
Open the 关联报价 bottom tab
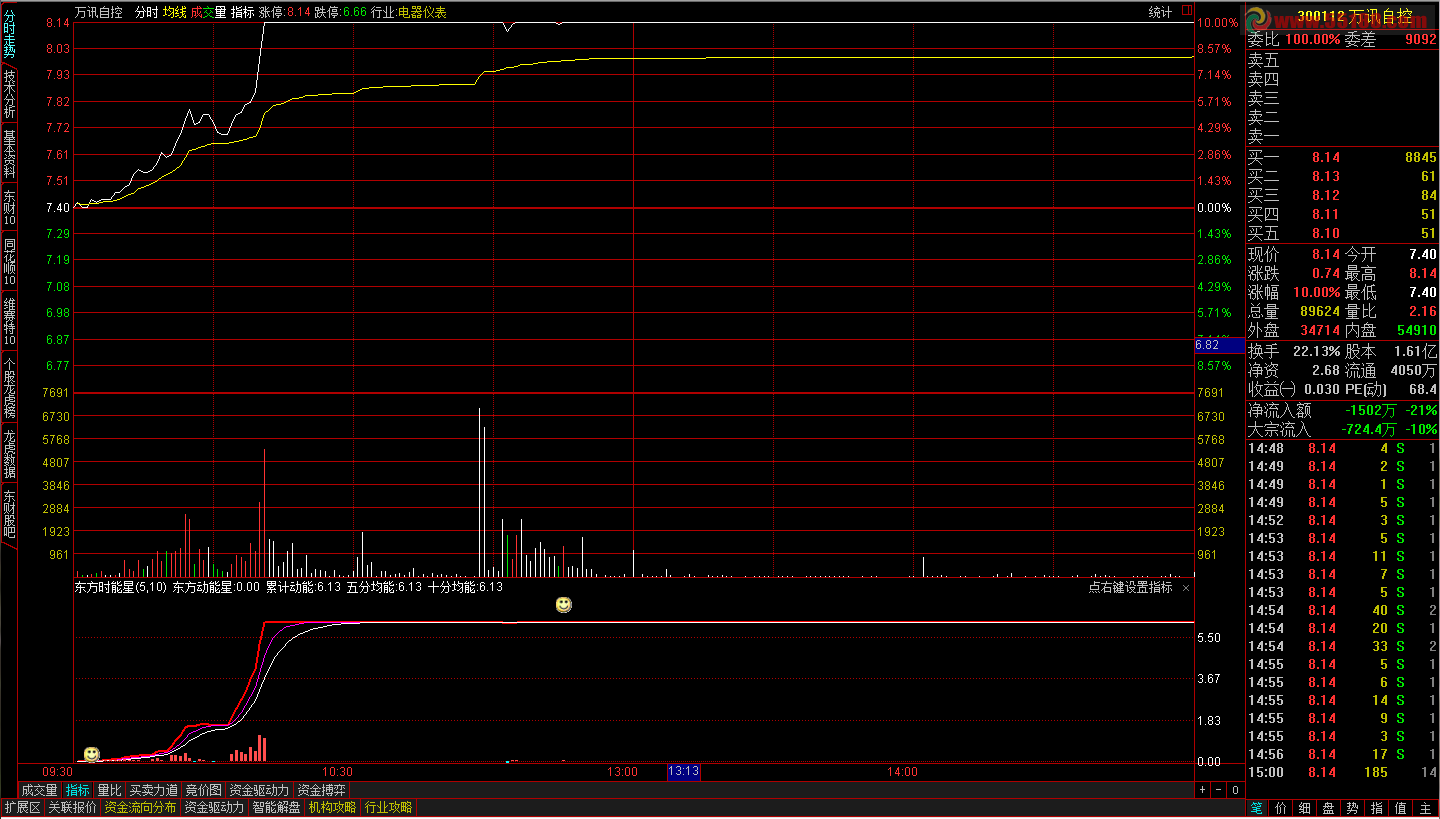point(73,808)
